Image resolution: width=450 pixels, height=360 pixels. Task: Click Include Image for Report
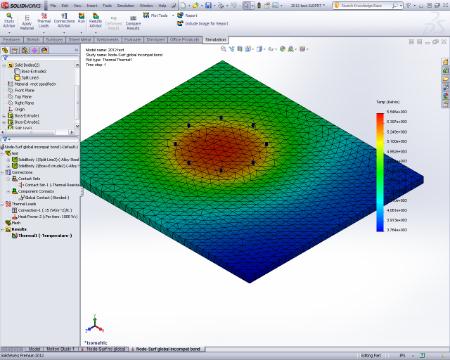(203, 24)
